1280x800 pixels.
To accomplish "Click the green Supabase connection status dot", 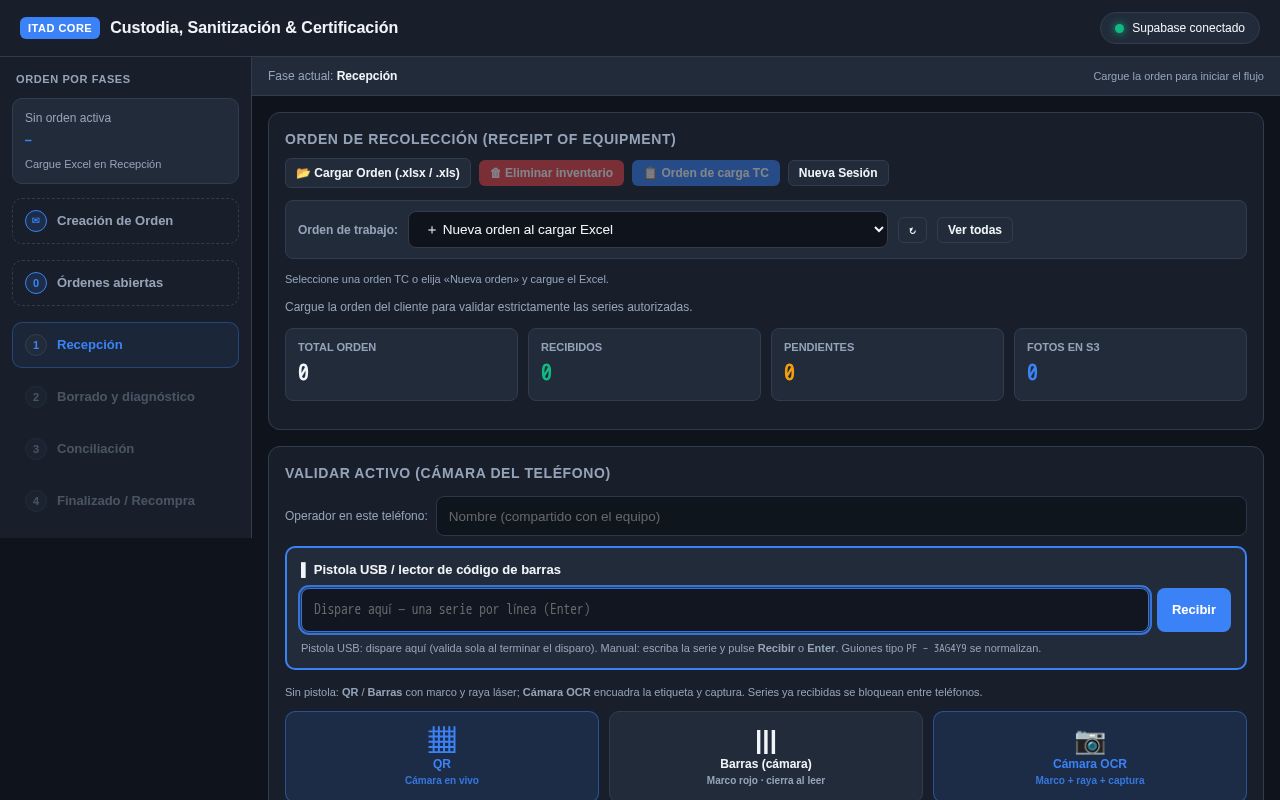I will click(1120, 28).
